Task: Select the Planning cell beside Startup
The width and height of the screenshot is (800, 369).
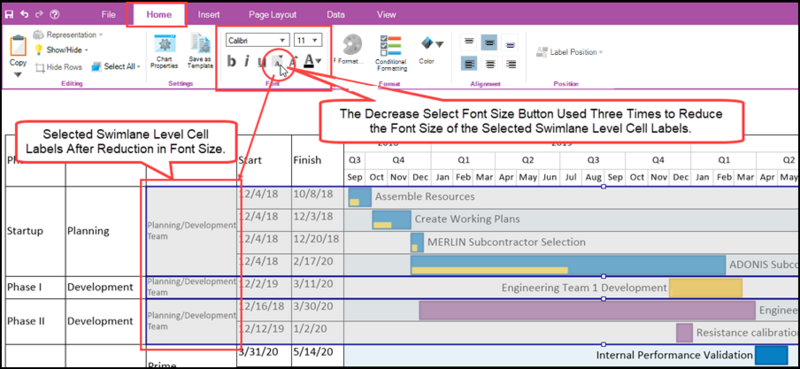Action: 106,231
